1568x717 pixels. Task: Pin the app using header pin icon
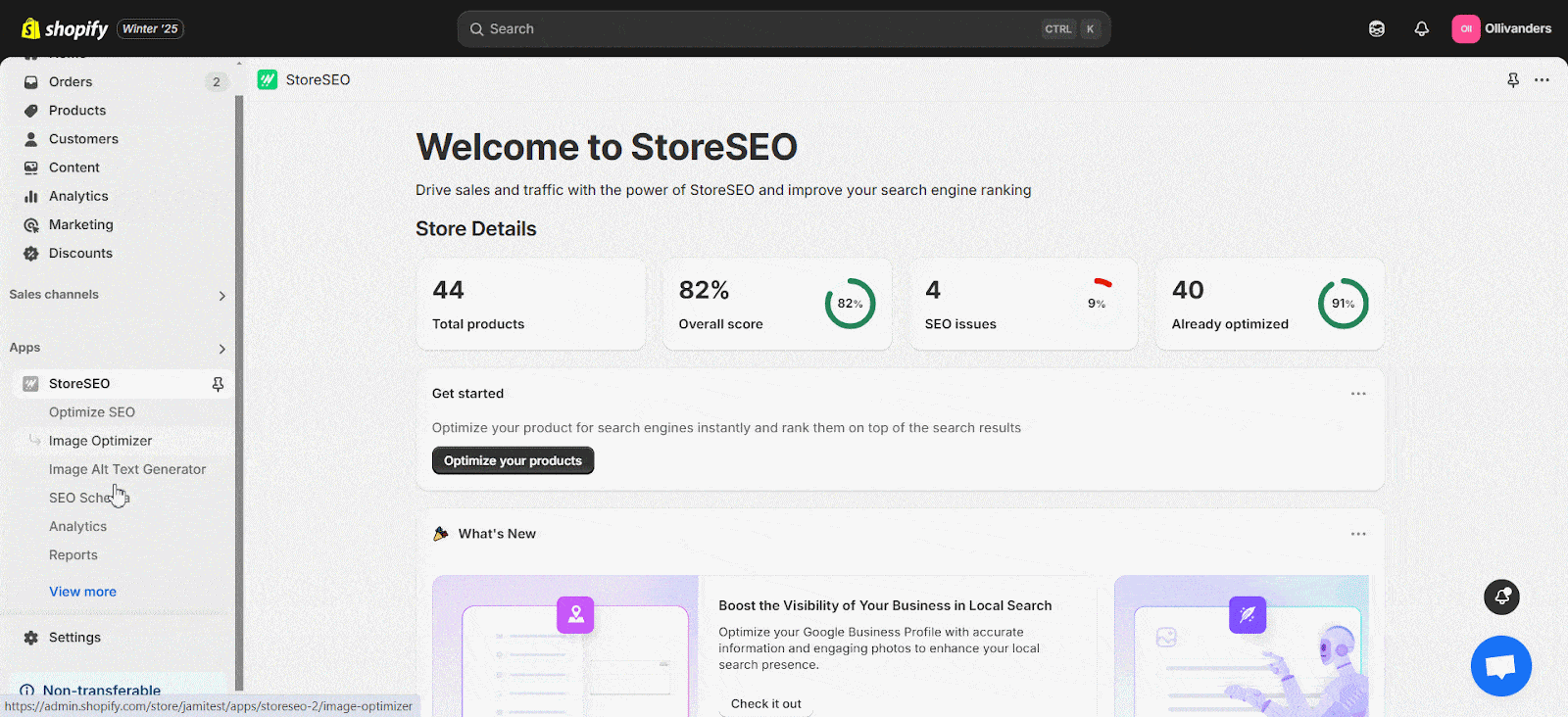pyautogui.click(x=1513, y=80)
